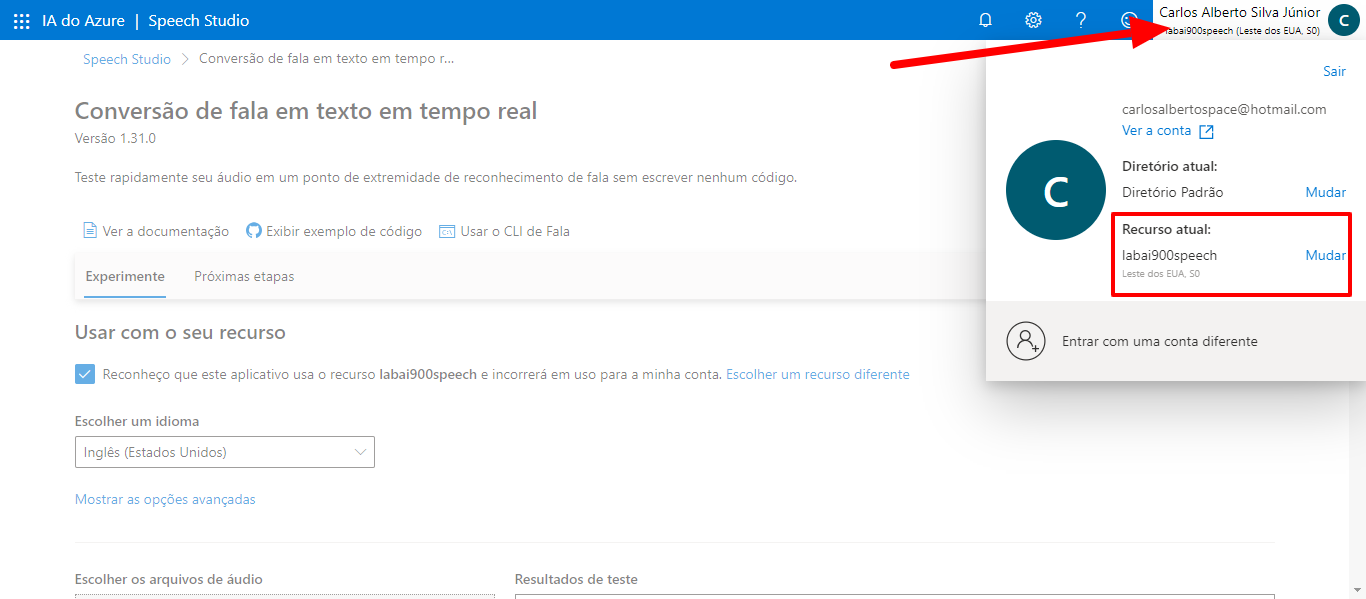Click the breadcrumb text Conversão de fala em texto
This screenshot has height=599, width=1366.
(x=327, y=58)
